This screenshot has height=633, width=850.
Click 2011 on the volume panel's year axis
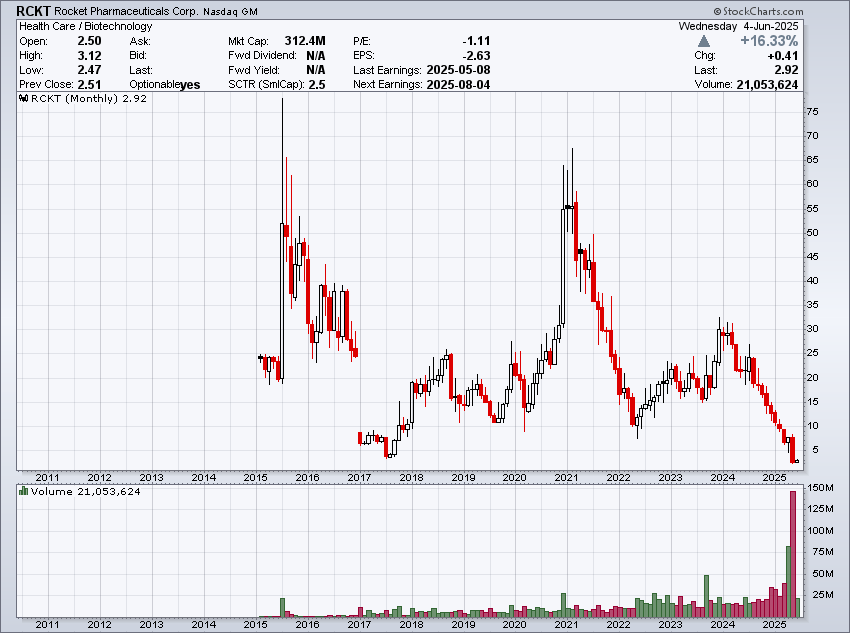pos(47,624)
